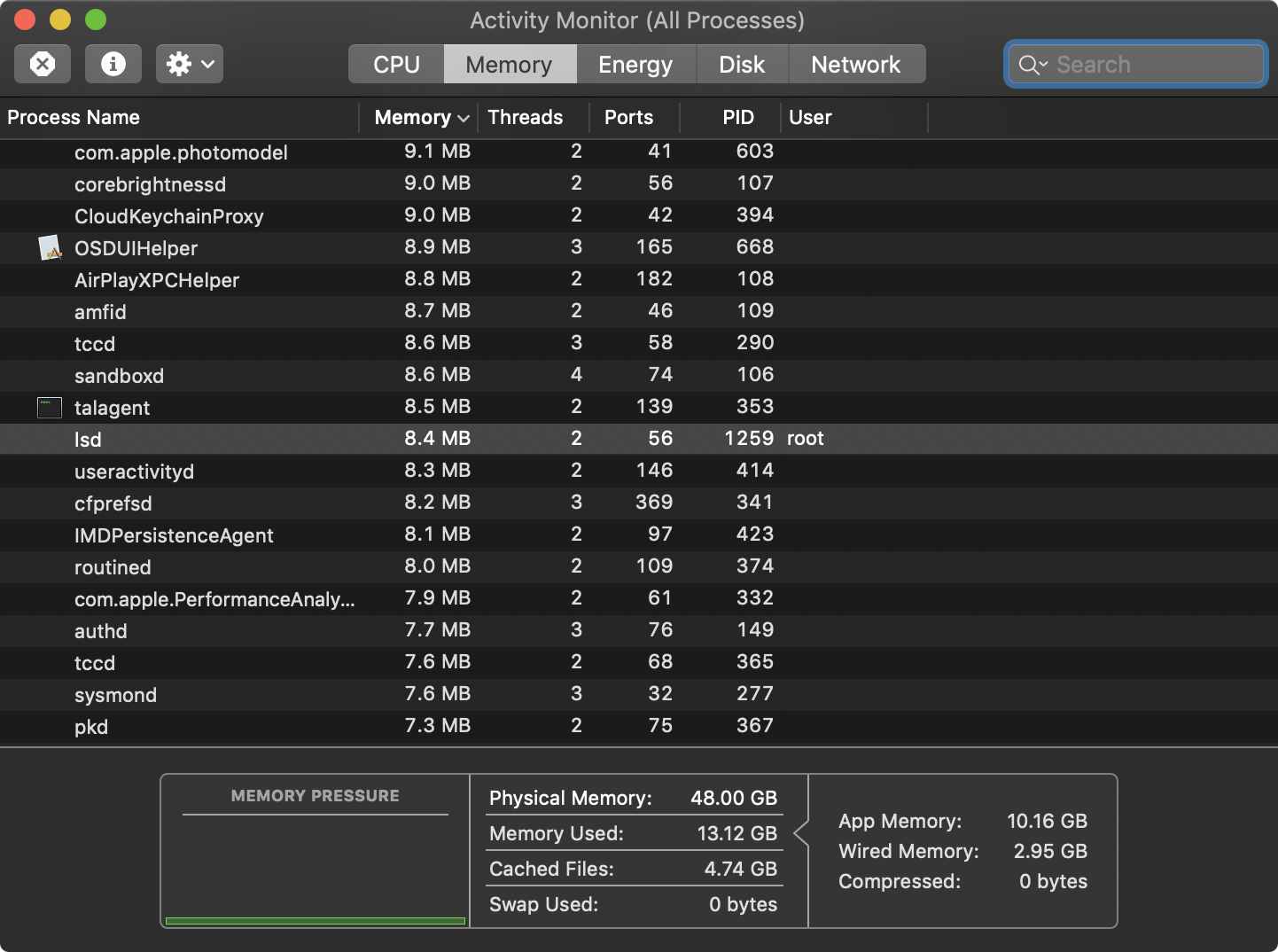The height and width of the screenshot is (952, 1278).
Task: Click the talagent terminal icon
Action: coord(50,408)
